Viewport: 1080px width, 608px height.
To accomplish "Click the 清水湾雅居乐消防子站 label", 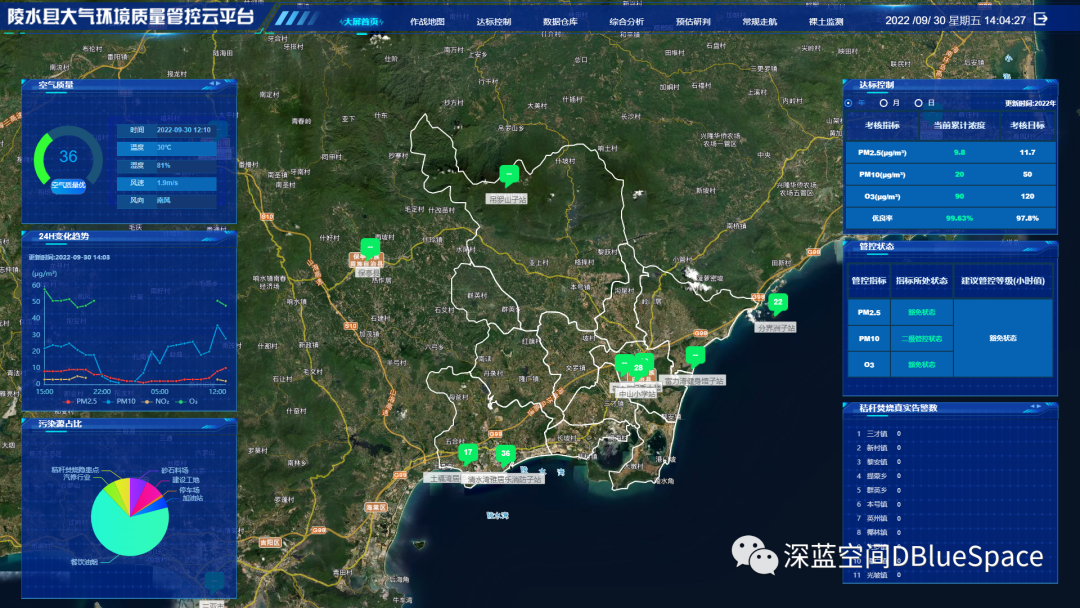I will [505, 479].
